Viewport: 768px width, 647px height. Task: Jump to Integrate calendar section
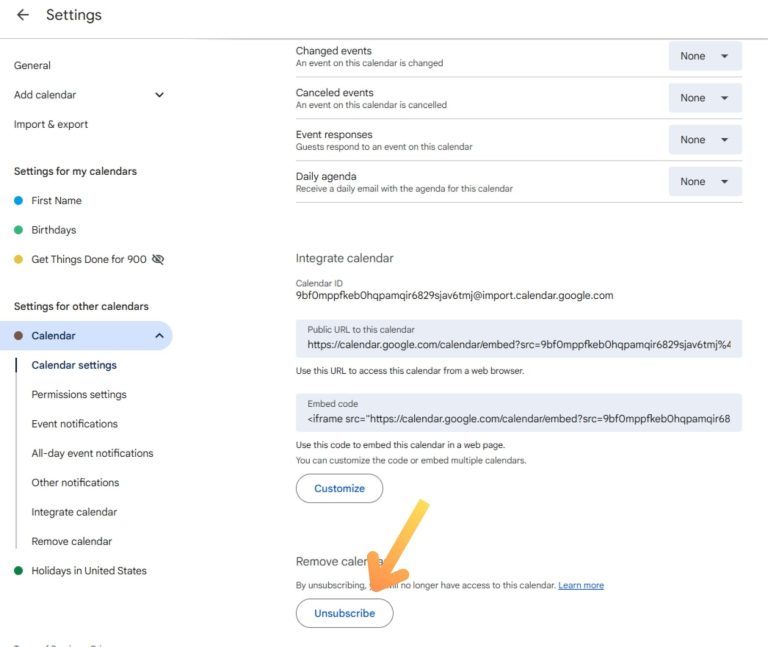[74, 512]
